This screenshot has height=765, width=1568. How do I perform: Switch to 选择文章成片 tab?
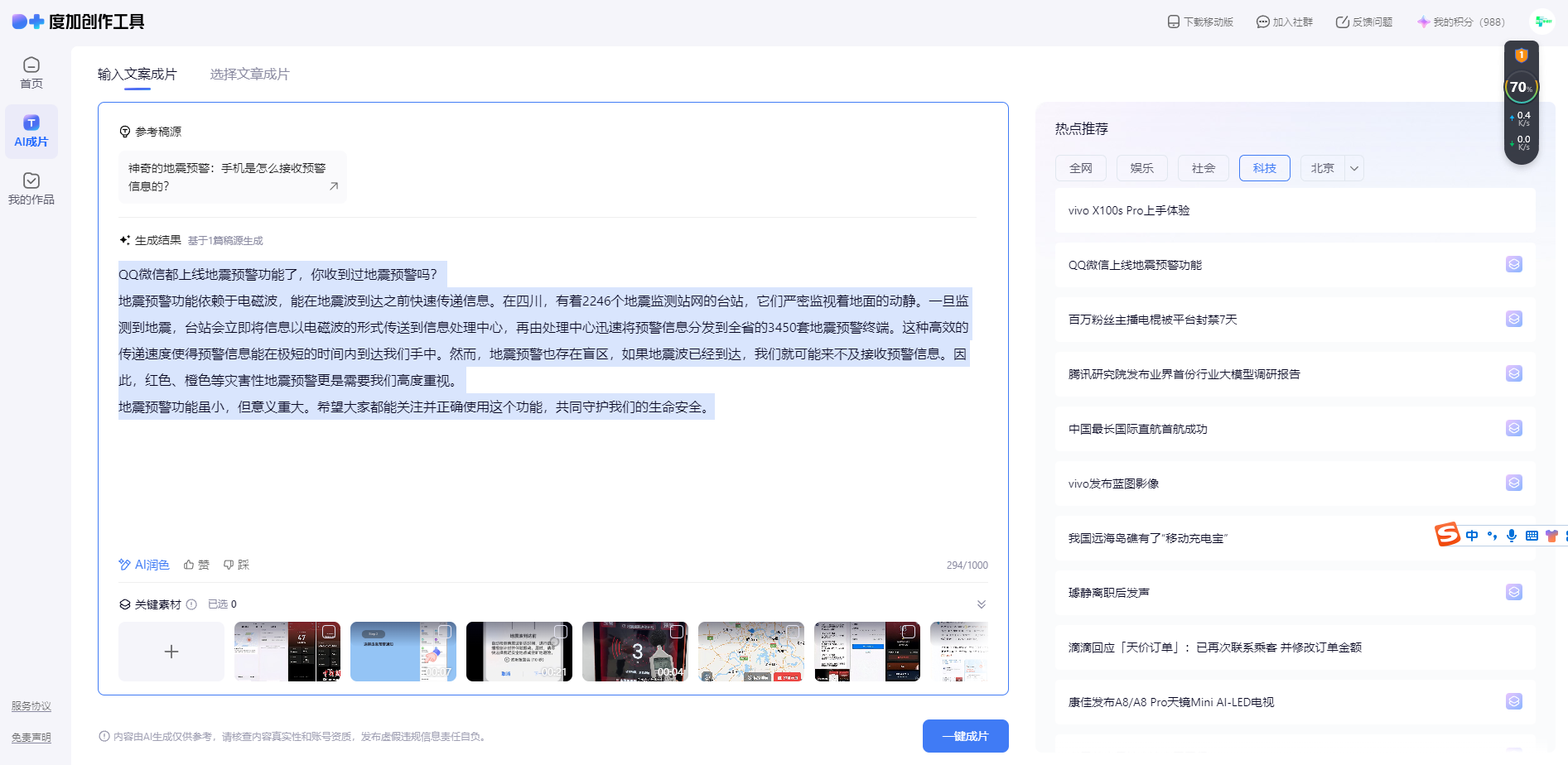coord(249,75)
